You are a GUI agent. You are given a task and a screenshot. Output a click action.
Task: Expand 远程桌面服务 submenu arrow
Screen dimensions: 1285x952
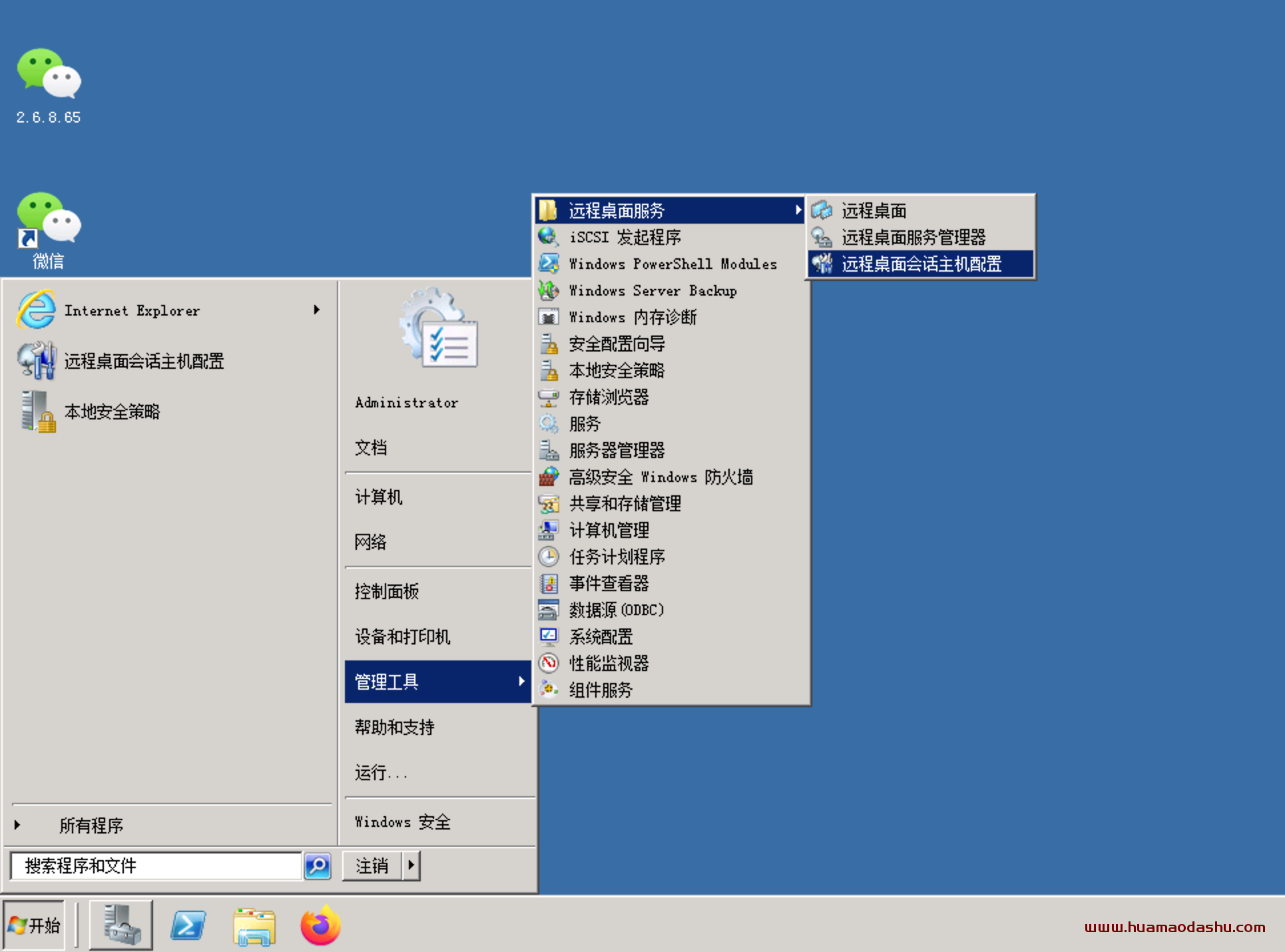pos(798,210)
